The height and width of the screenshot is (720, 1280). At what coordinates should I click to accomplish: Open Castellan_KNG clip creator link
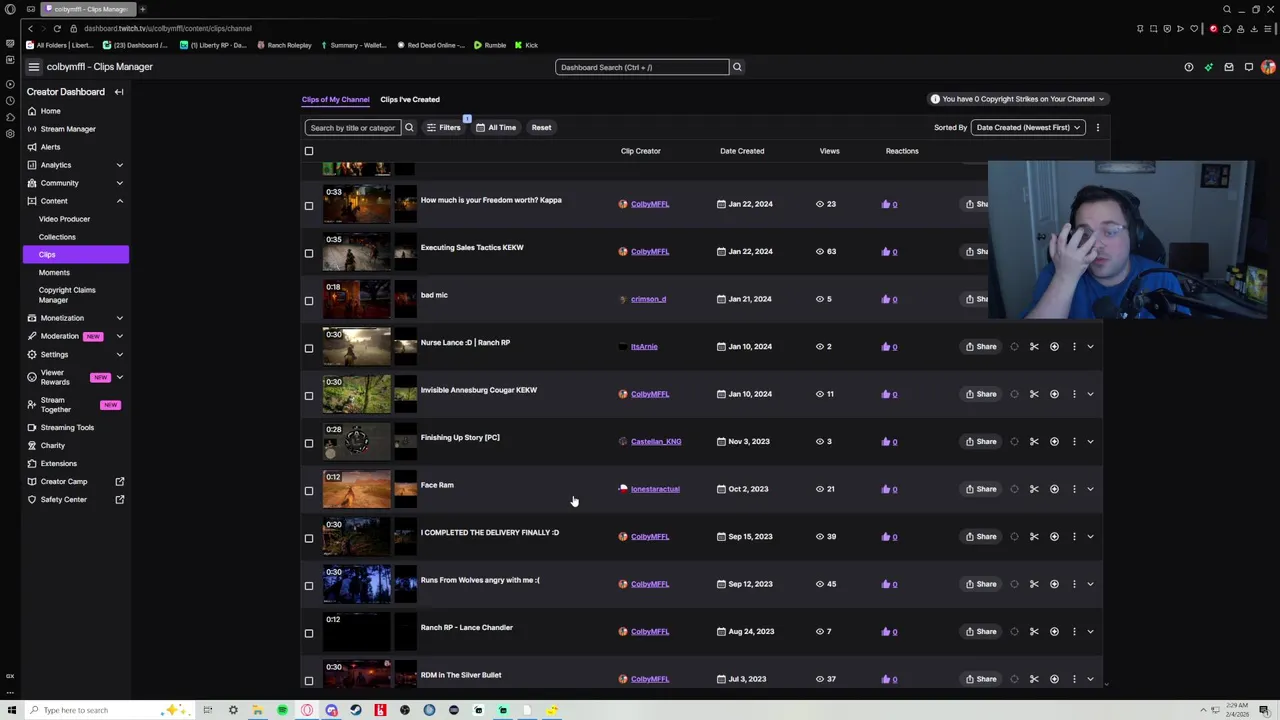coord(656,442)
